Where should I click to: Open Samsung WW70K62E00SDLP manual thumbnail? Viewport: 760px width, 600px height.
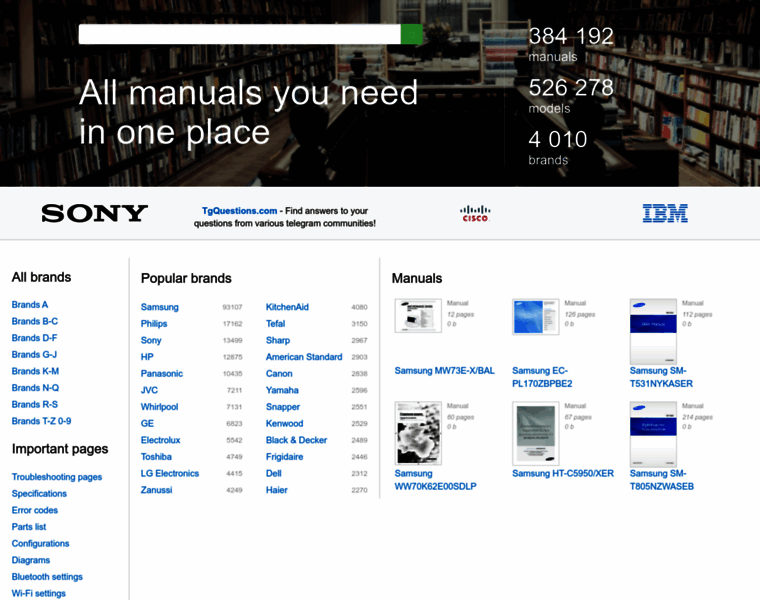tap(418, 433)
